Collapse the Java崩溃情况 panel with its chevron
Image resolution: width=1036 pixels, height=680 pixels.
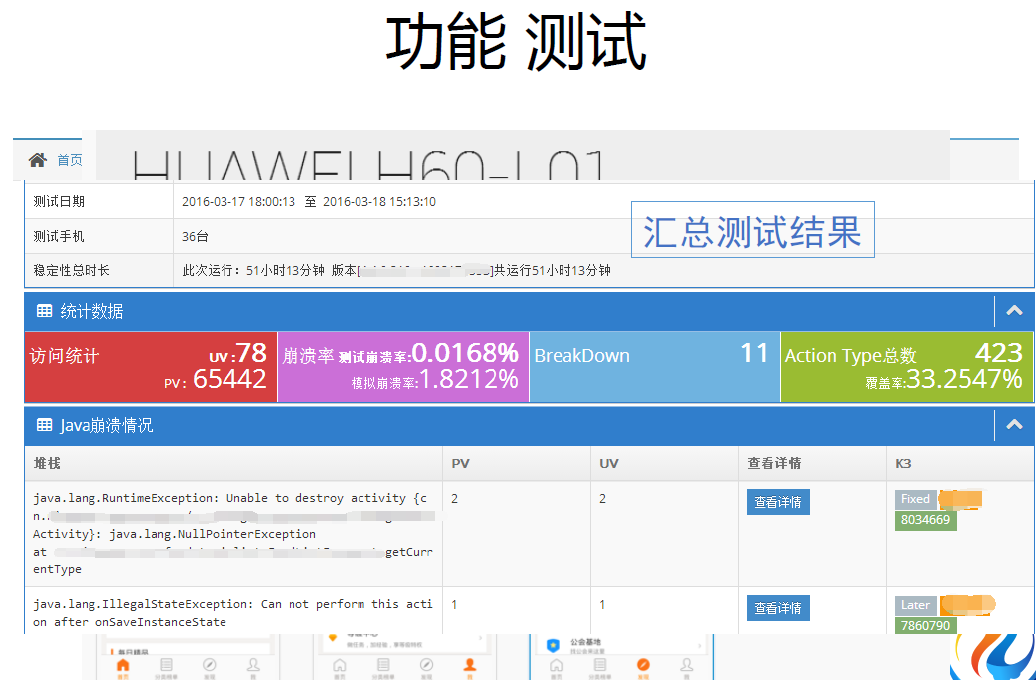coord(1014,425)
